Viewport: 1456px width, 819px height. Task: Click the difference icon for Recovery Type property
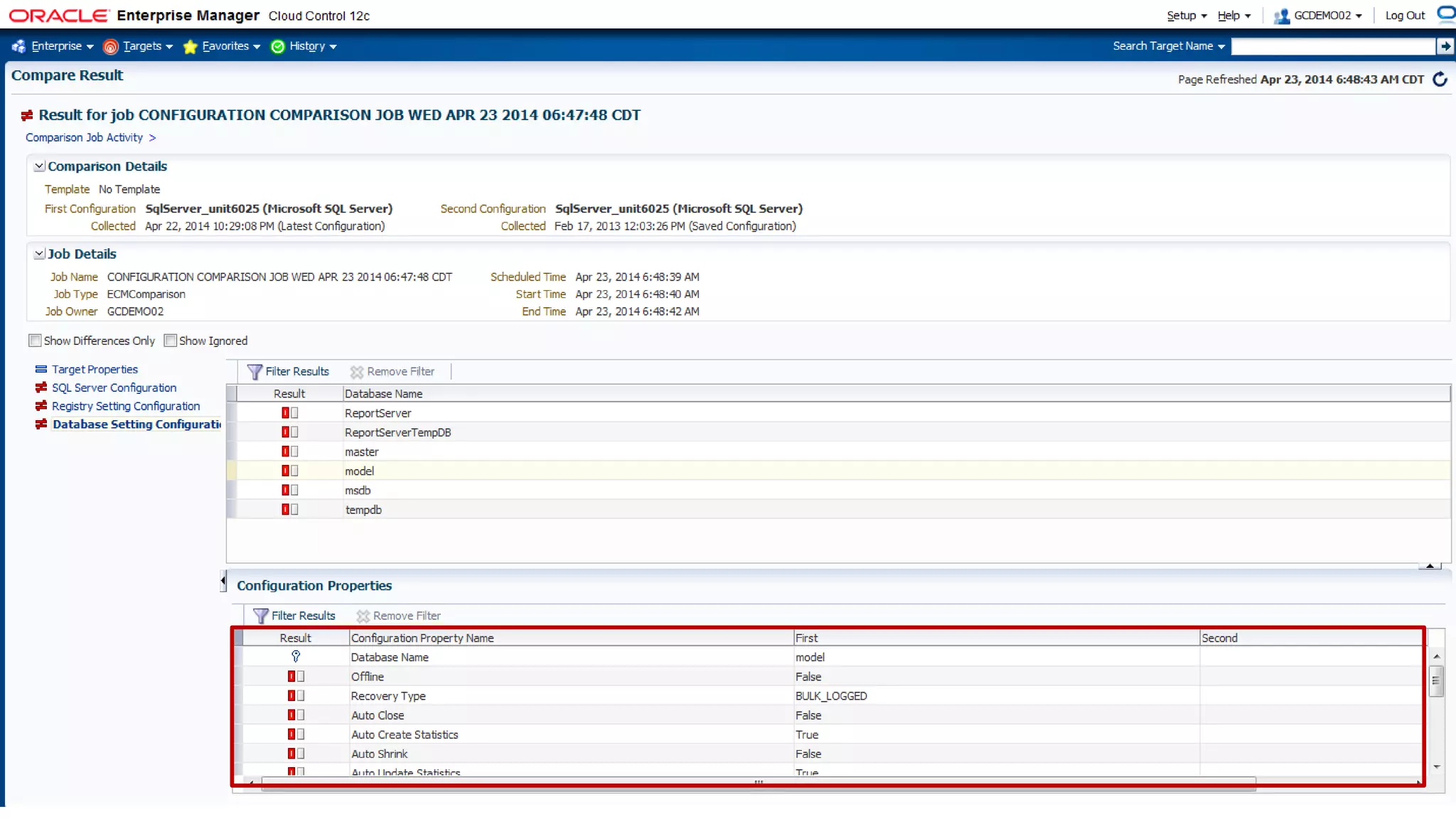[x=296, y=695]
